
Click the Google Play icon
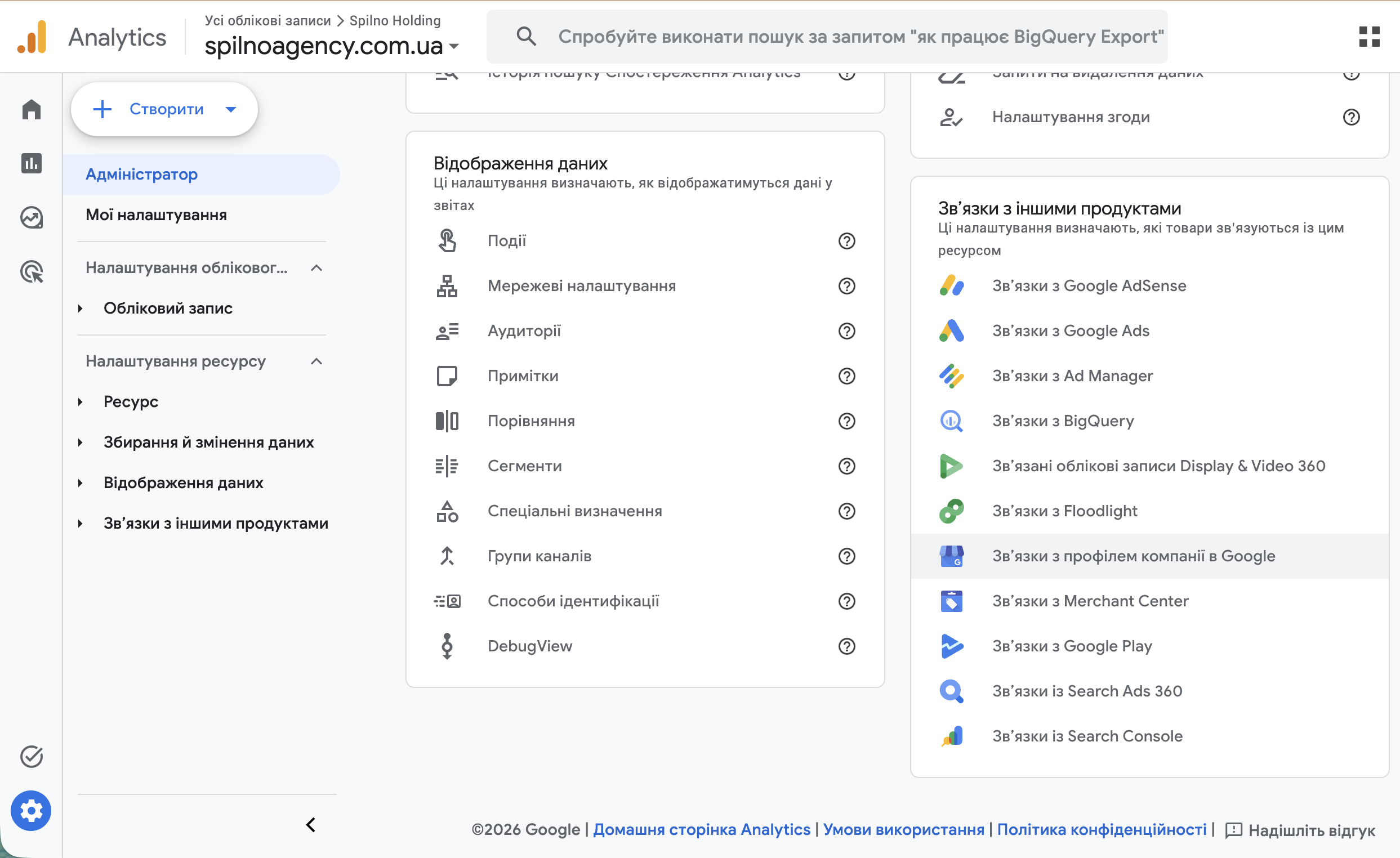pyautogui.click(x=951, y=646)
